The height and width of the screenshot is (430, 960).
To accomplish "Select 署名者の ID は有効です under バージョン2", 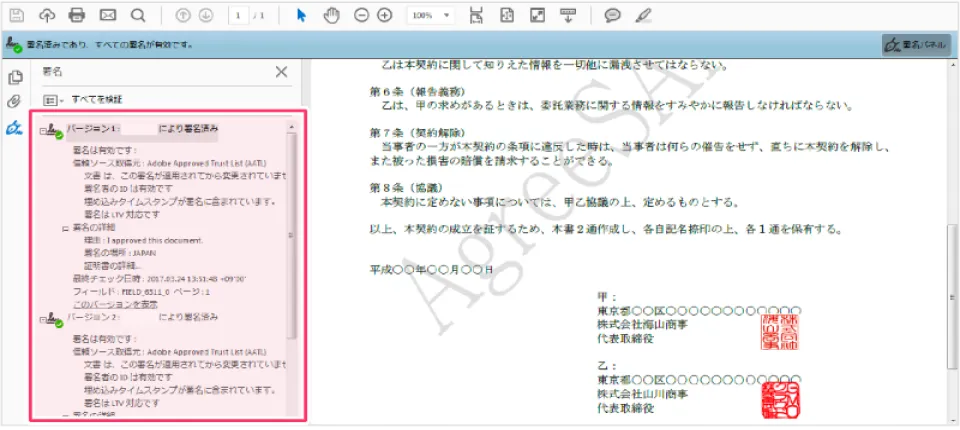I will click(x=128, y=377).
